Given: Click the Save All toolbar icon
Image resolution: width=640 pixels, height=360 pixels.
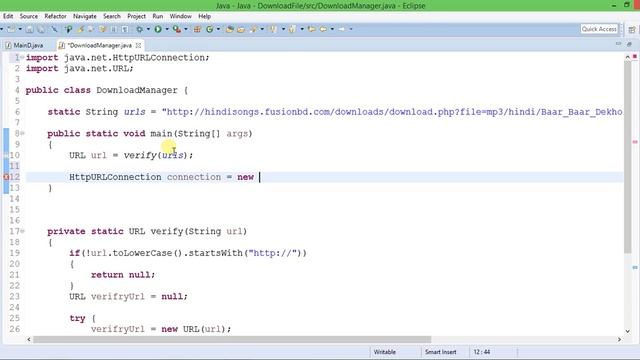Looking at the screenshot, I should [x=41, y=29].
